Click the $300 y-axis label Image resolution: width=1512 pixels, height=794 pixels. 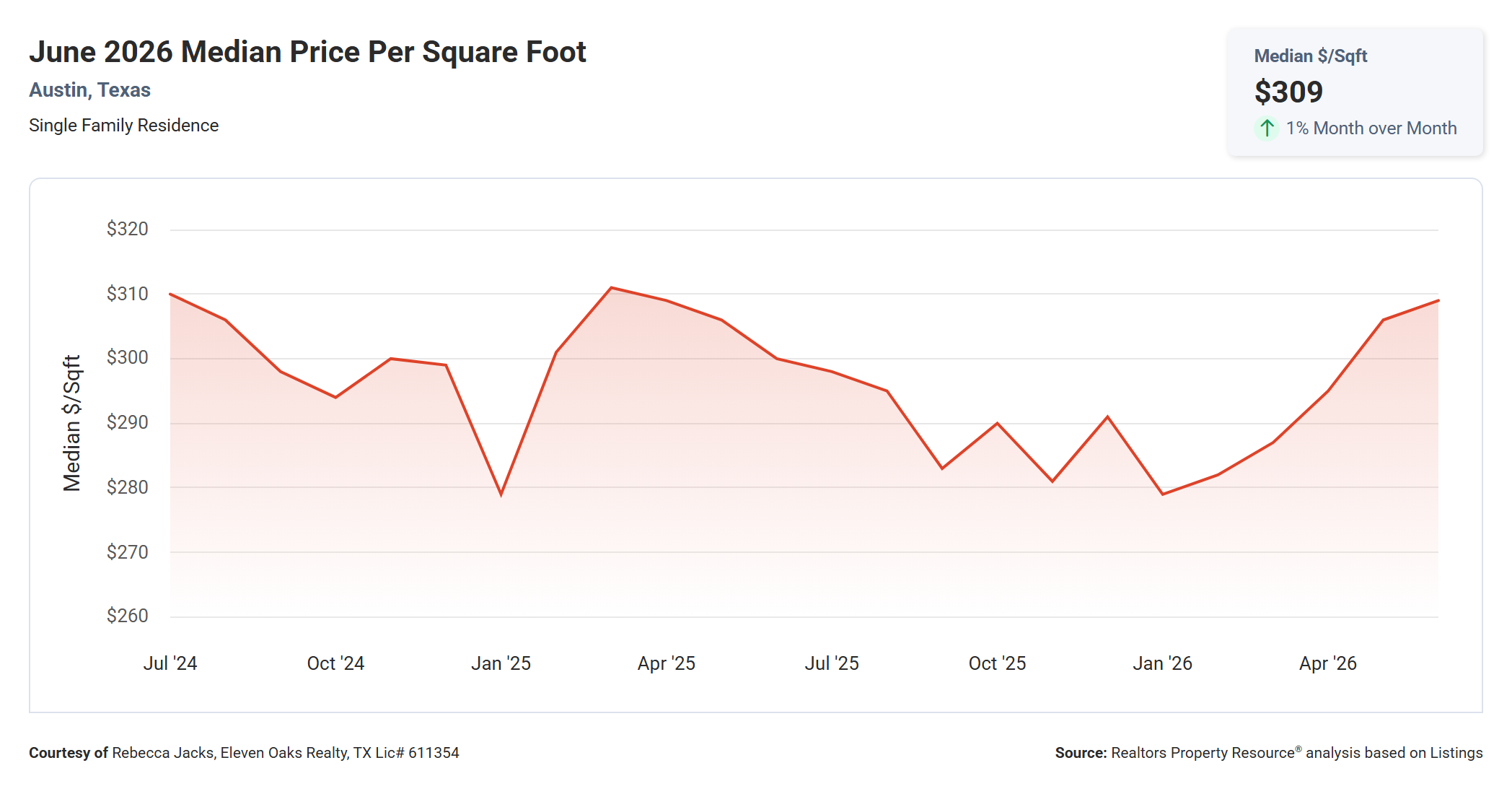tap(127, 358)
